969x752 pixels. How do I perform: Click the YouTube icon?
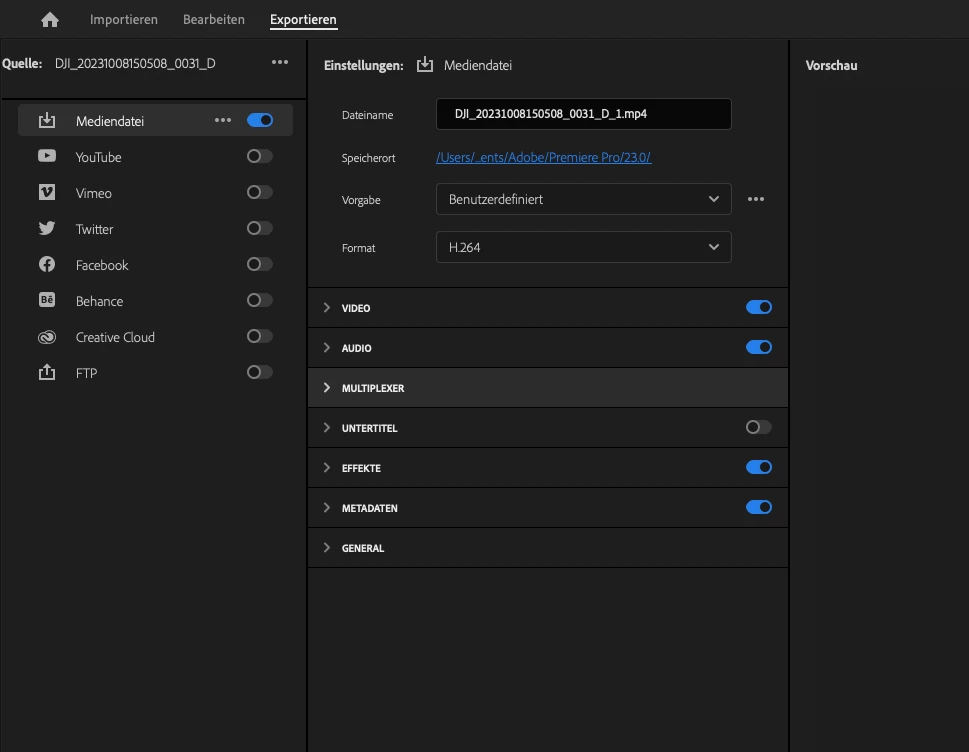point(47,156)
